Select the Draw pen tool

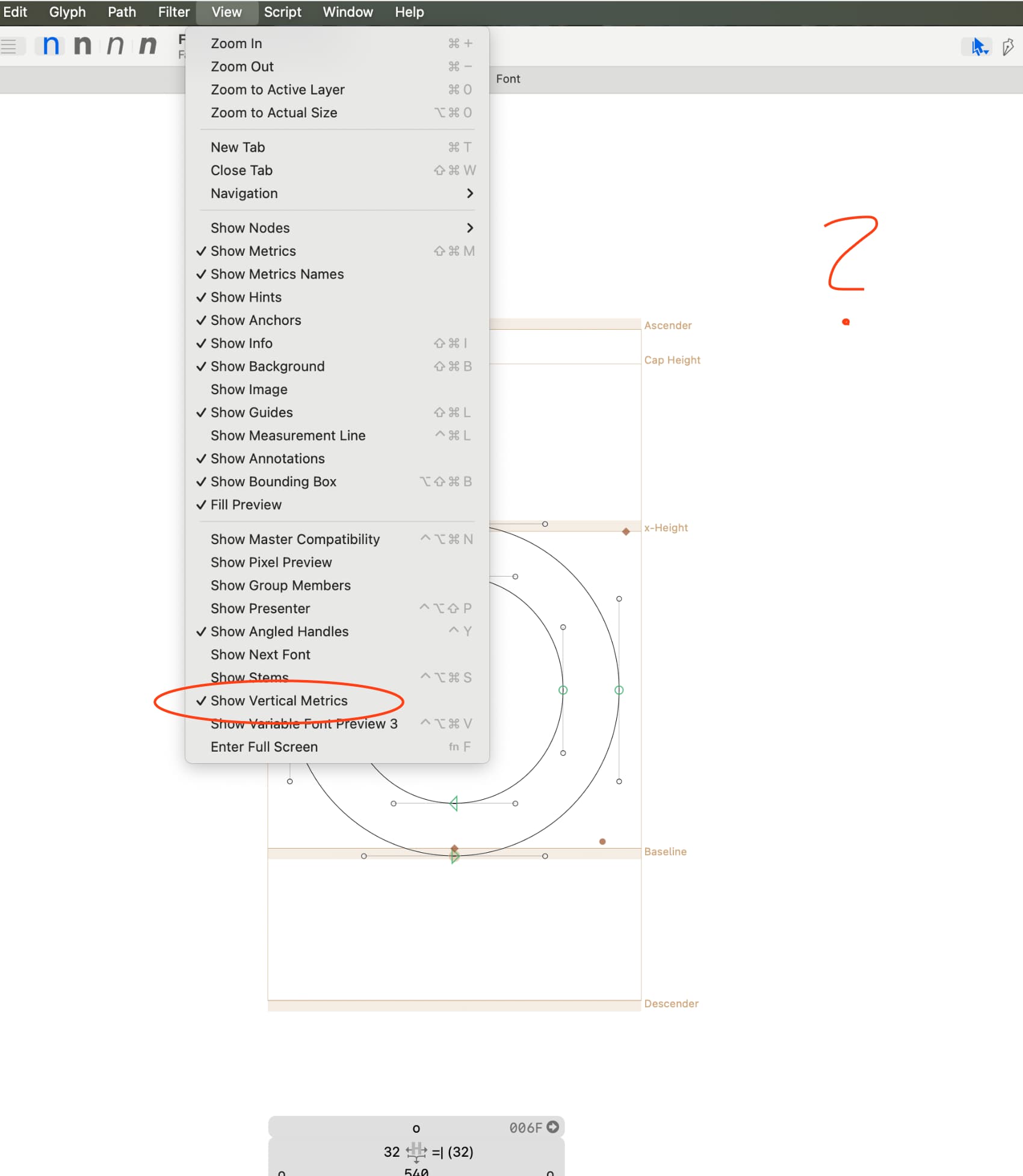tap(1008, 46)
